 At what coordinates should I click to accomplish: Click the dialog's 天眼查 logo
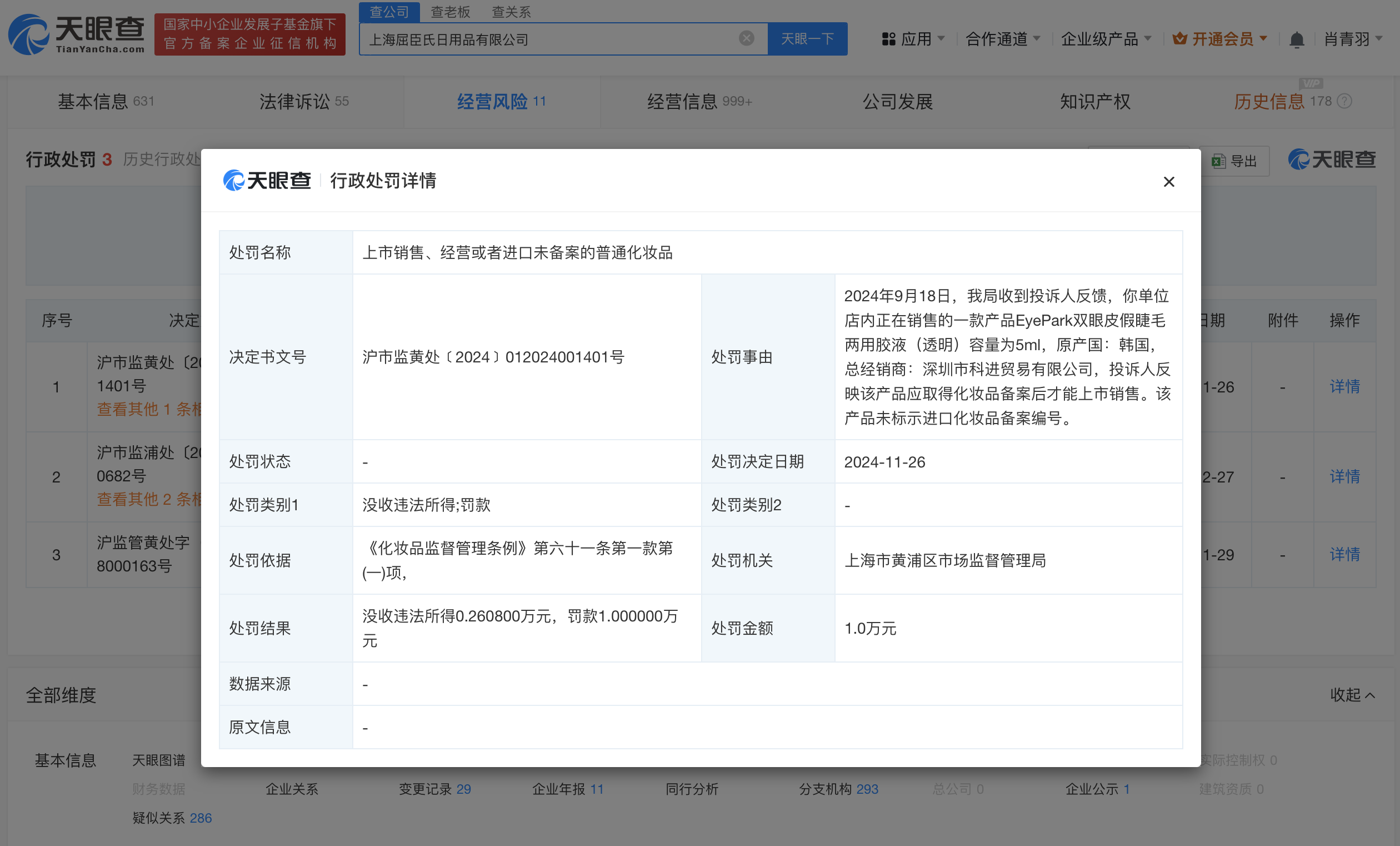[x=267, y=181]
